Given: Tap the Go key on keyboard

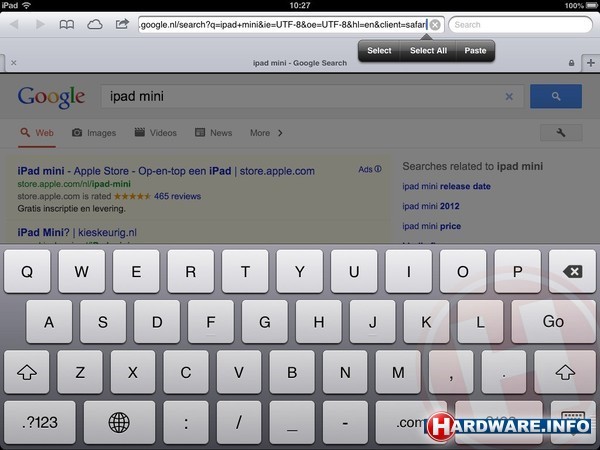Looking at the screenshot, I should pos(553,321).
